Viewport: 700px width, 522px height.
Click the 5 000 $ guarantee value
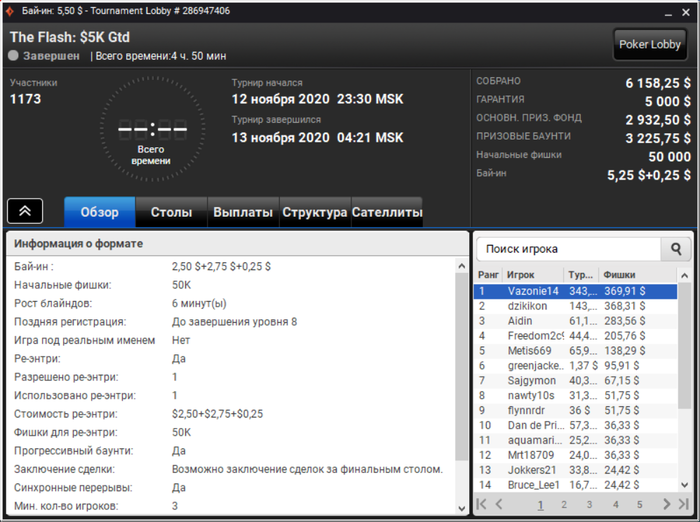point(668,101)
